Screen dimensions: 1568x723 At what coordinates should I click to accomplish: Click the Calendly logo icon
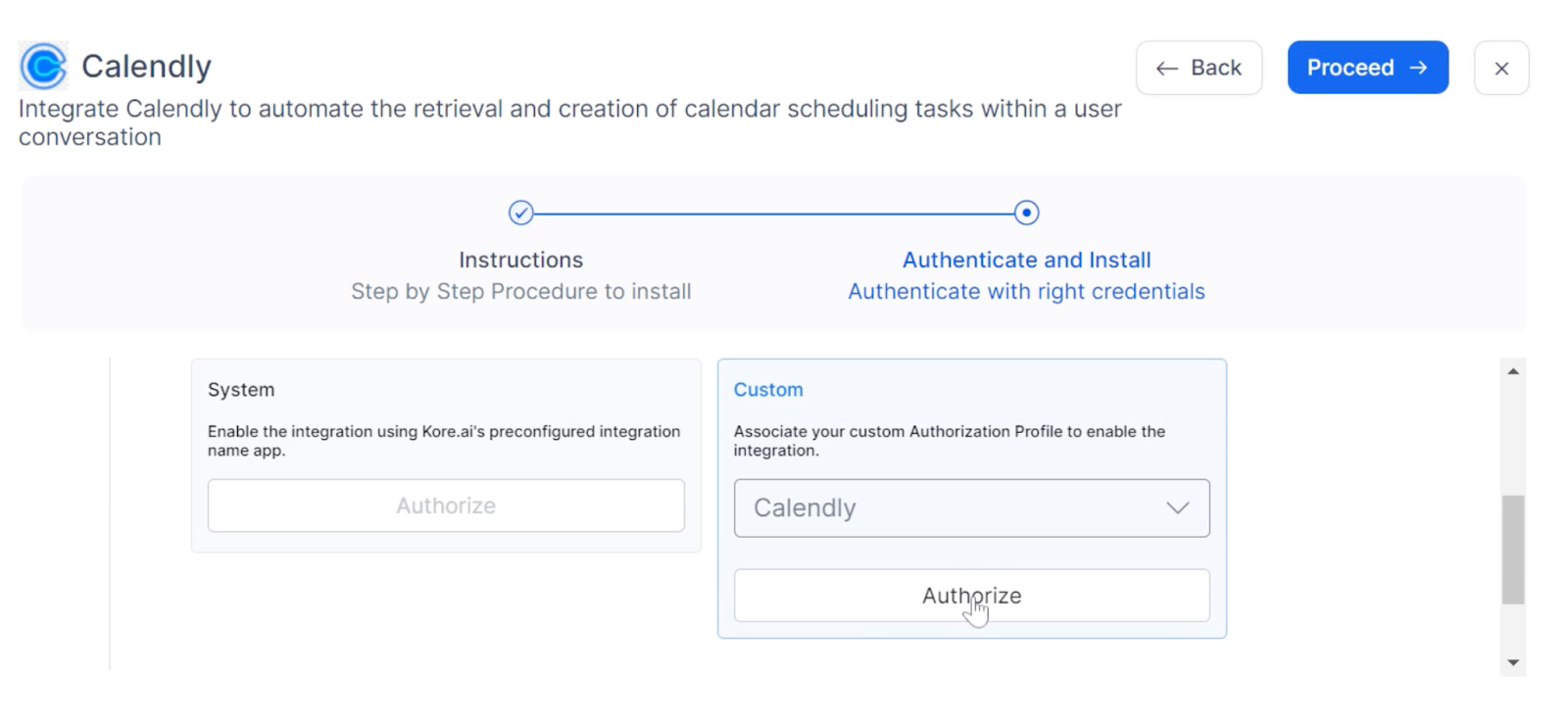coord(43,67)
